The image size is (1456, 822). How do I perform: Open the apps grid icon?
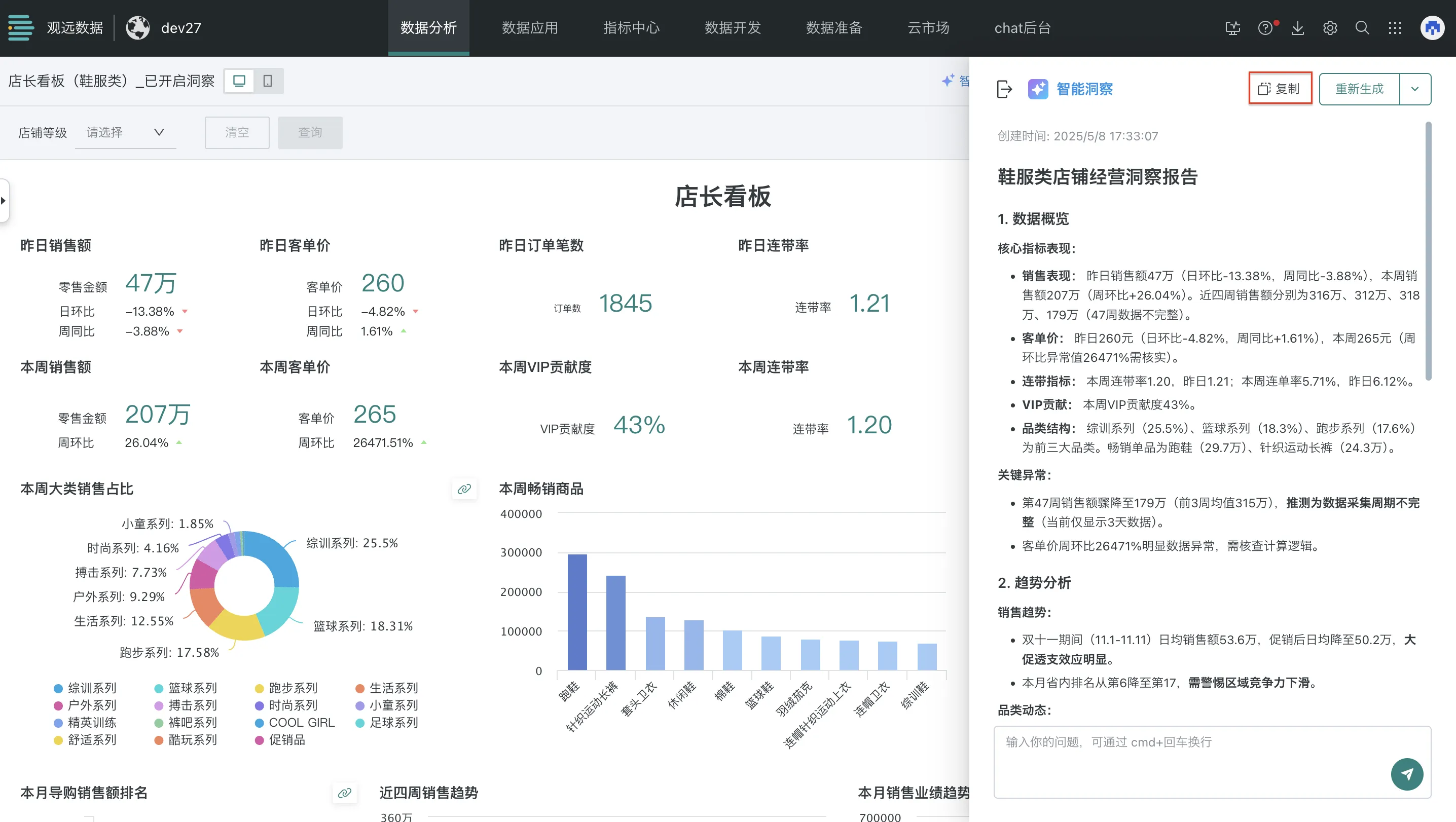(1395, 28)
